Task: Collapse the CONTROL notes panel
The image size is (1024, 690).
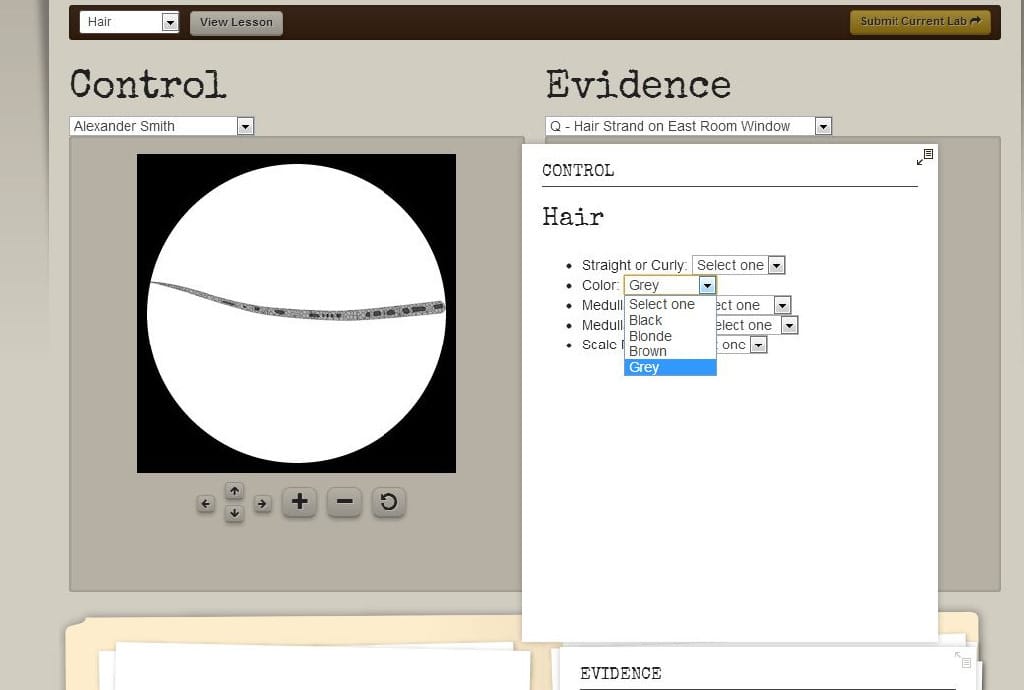Action: [925, 157]
